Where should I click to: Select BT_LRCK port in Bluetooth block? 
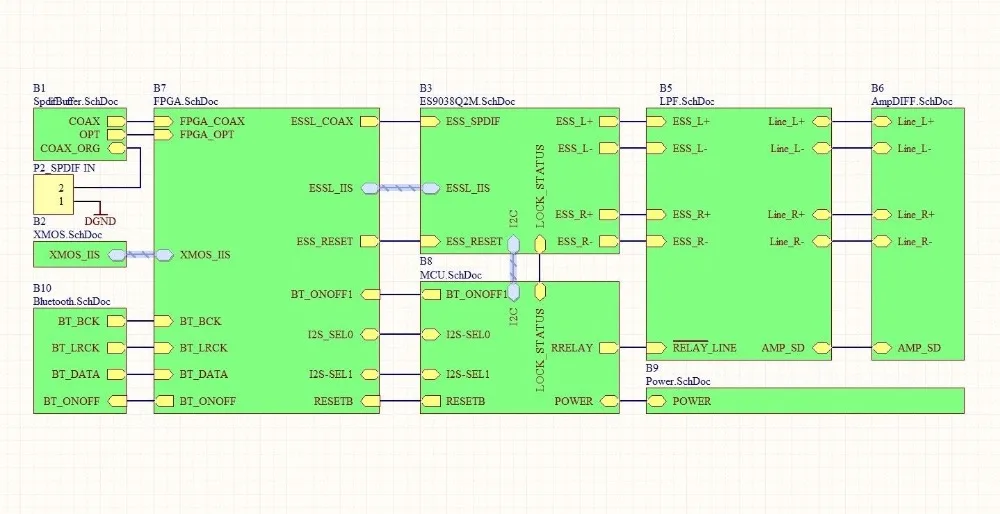pos(116,348)
